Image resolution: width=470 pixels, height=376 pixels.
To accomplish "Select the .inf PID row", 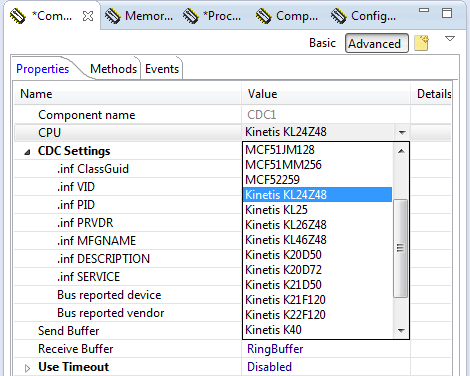I will point(127,205).
